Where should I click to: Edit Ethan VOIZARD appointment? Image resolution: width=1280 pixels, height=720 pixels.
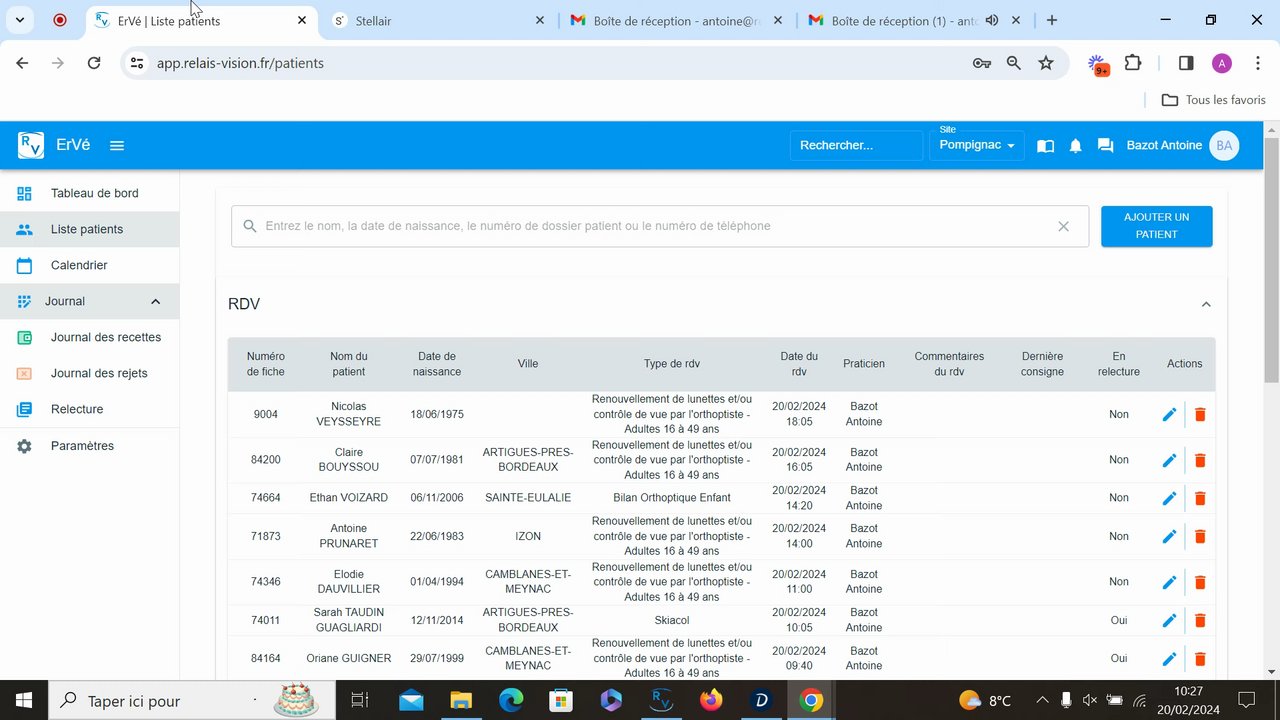pos(1169,498)
